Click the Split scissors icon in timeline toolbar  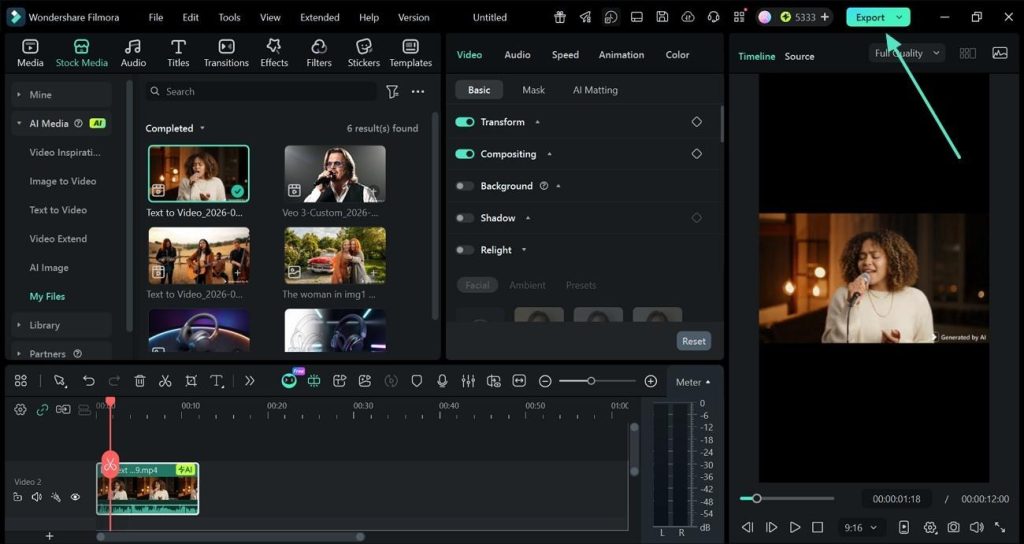tap(165, 381)
